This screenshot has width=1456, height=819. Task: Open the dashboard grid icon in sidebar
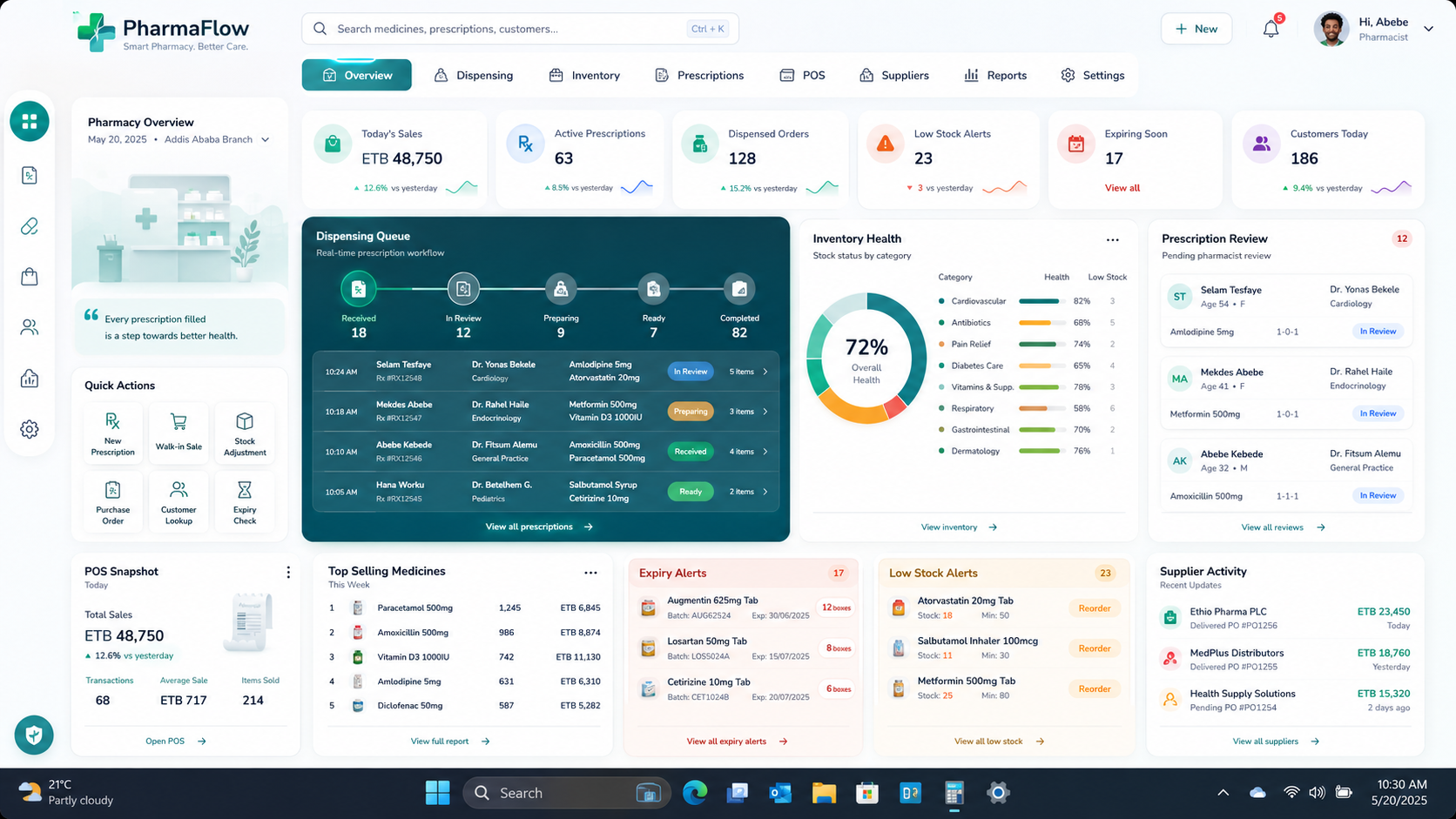click(30, 121)
